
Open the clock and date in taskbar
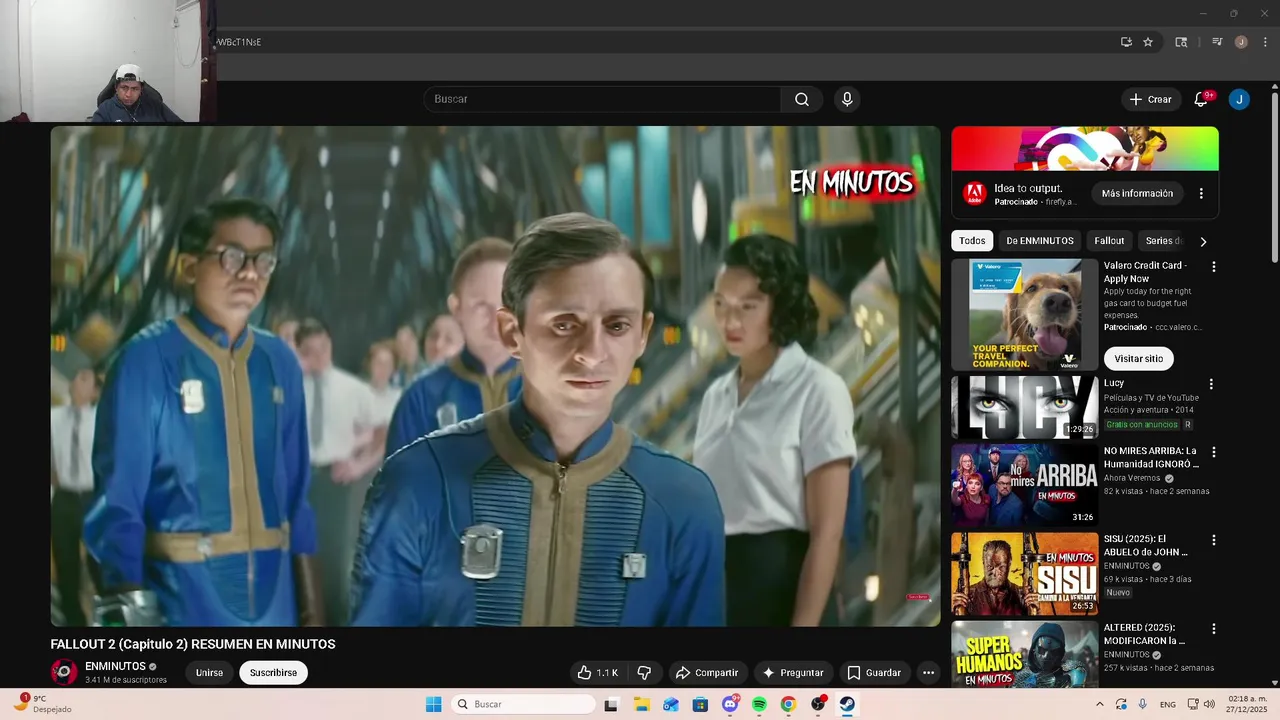click(x=1248, y=704)
